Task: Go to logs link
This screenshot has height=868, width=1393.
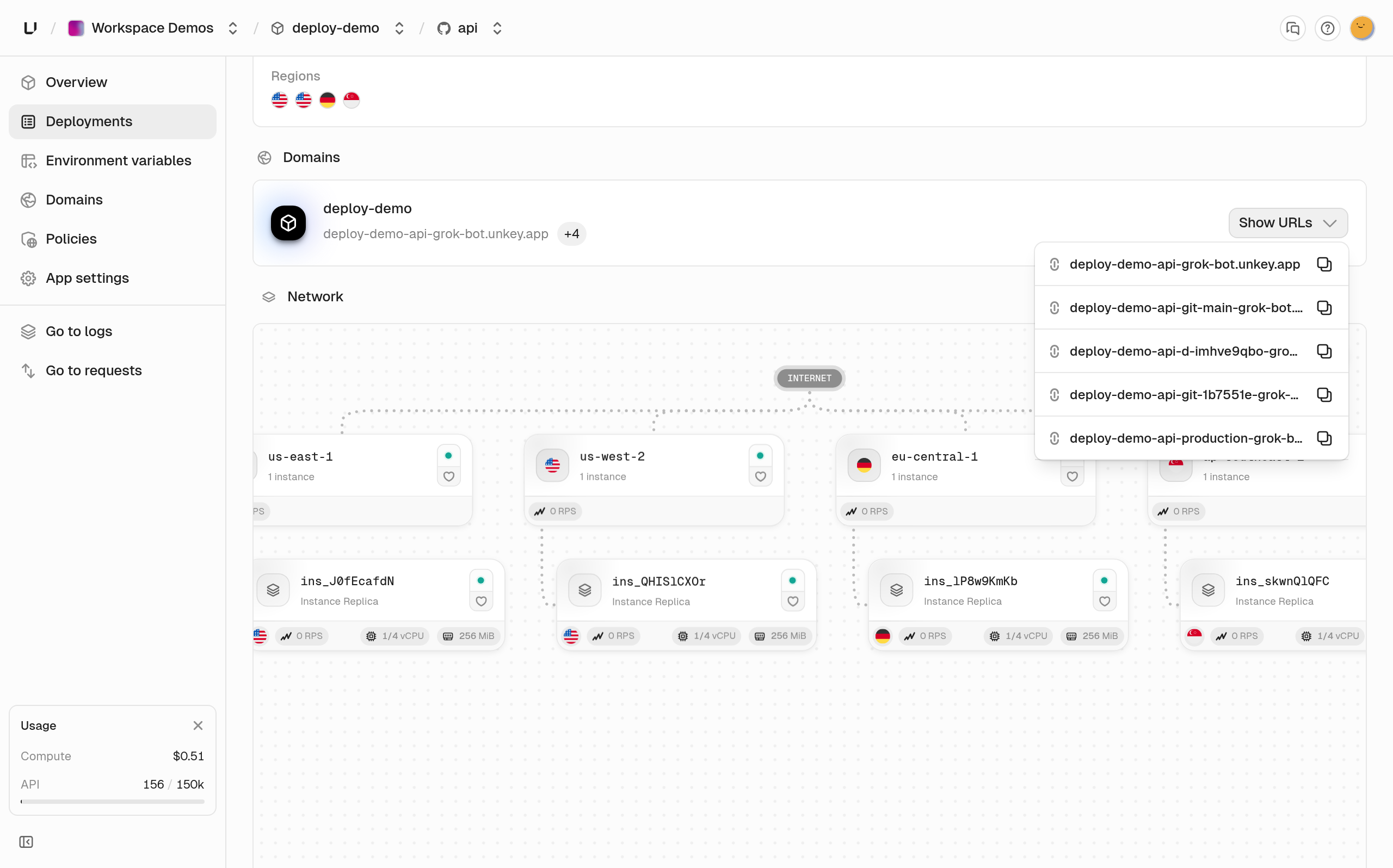Action: point(113,331)
